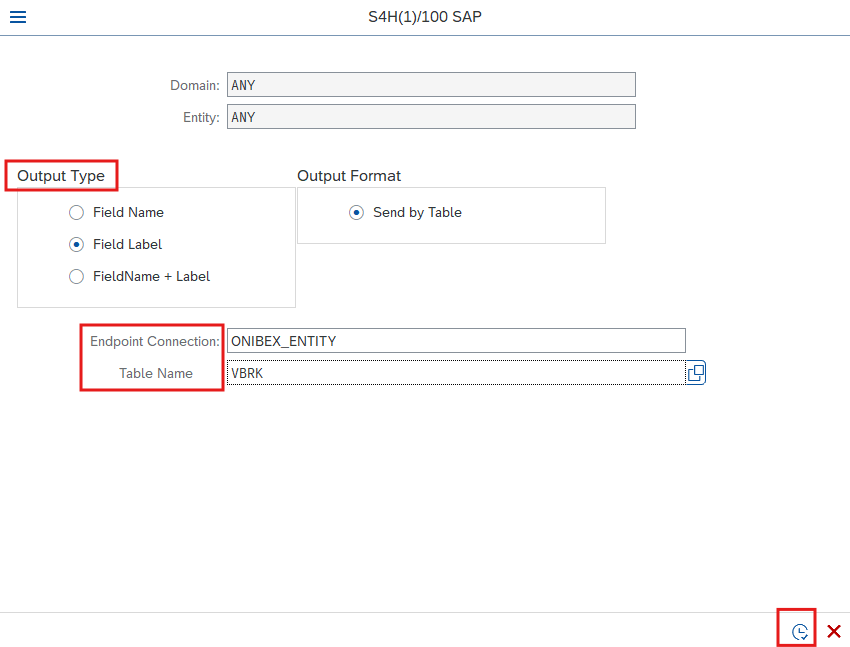Click the Domain: label

195,86
